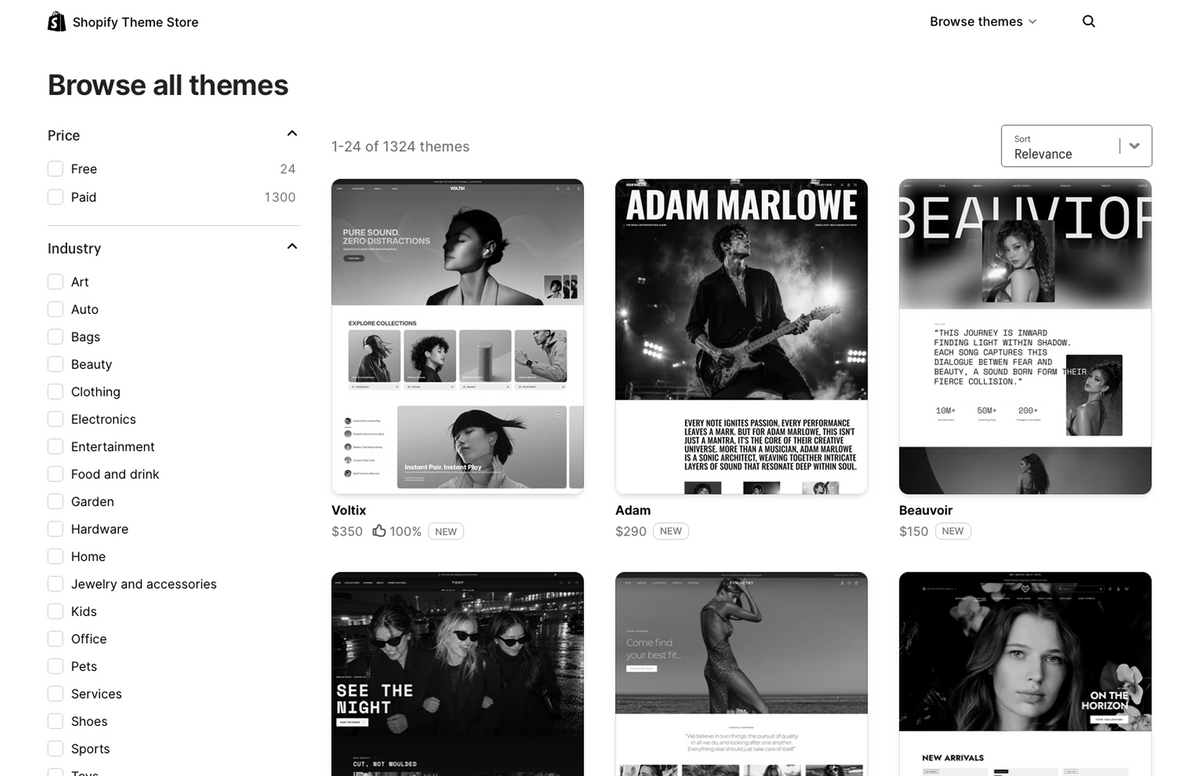The height and width of the screenshot is (776, 1200).
Task: Toggle the Hardware checkbox
Action: [x=56, y=529]
